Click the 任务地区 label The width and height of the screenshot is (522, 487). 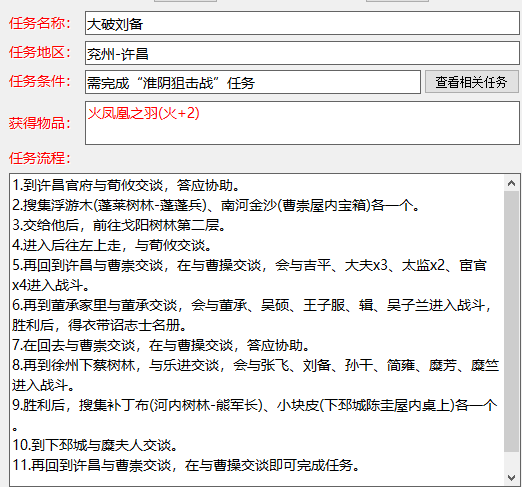(40, 52)
